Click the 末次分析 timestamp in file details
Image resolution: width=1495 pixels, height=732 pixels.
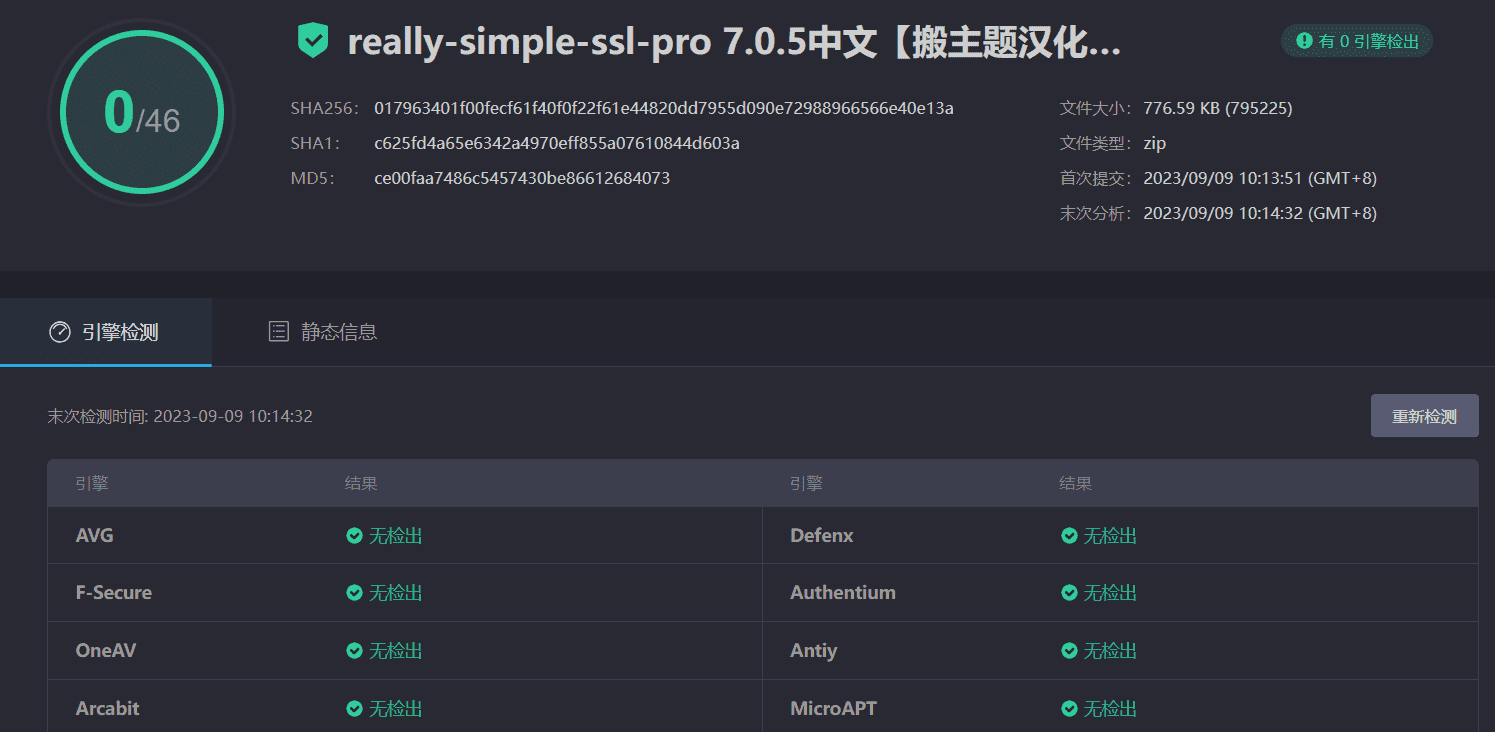(1260, 213)
